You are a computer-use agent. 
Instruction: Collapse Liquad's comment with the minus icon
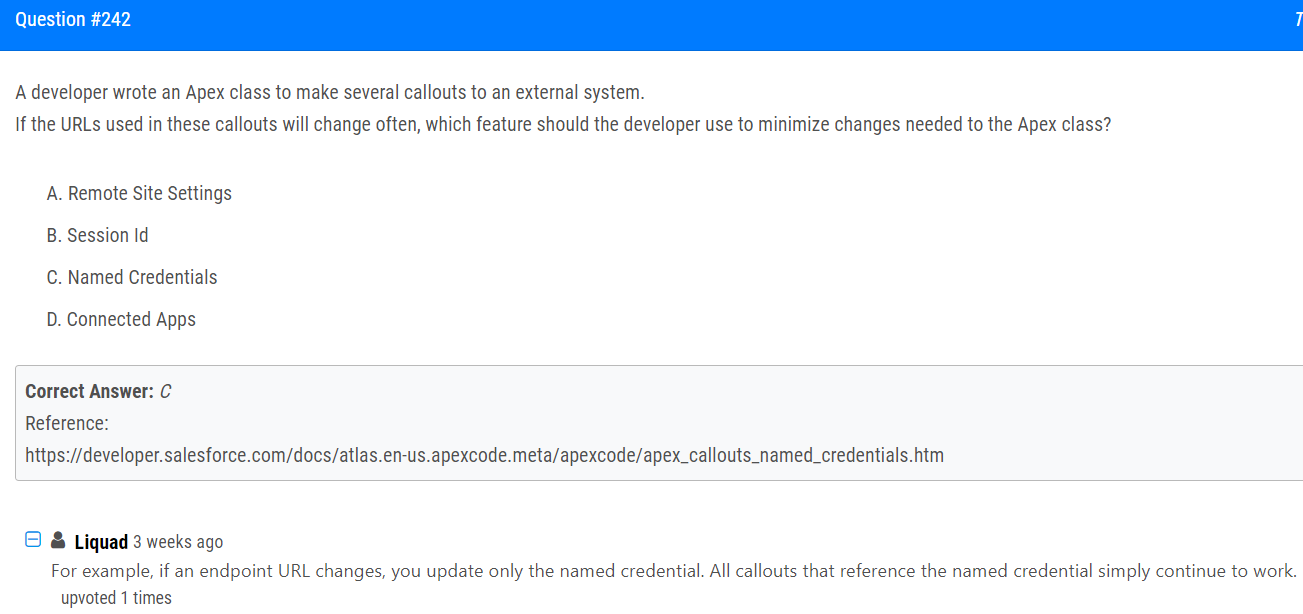point(32,540)
